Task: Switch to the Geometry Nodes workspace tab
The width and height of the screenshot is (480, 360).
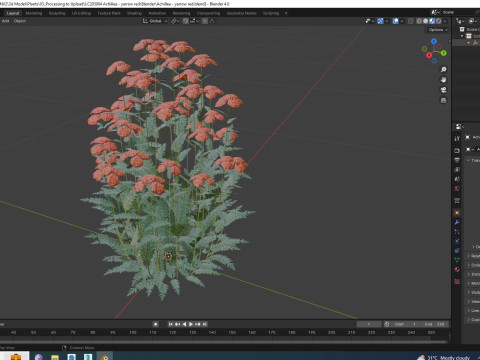Action: pyautogui.click(x=242, y=13)
